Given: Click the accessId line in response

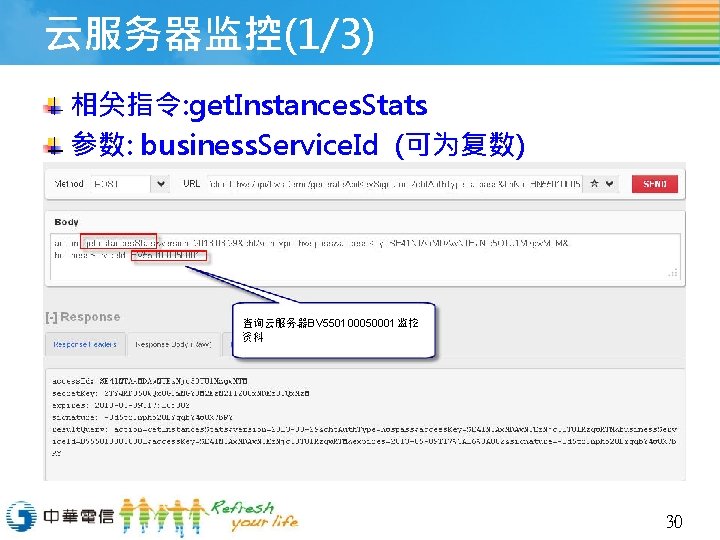Looking at the screenshot, I should [150, 381].
